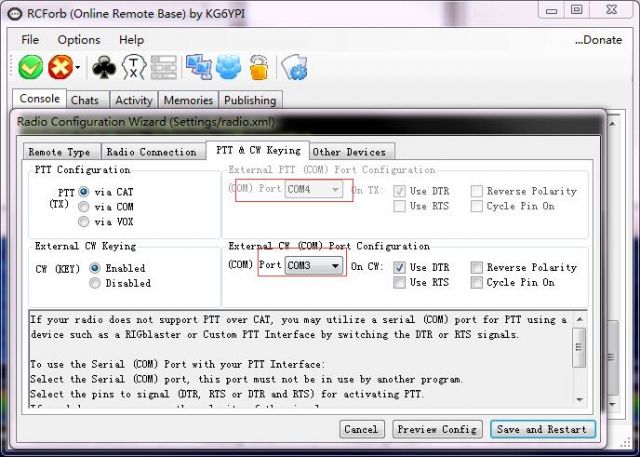The height and width of the screenshot is (457, 640).
Task: Click help text scrollbar up arrow
Action: click(580, 319)
